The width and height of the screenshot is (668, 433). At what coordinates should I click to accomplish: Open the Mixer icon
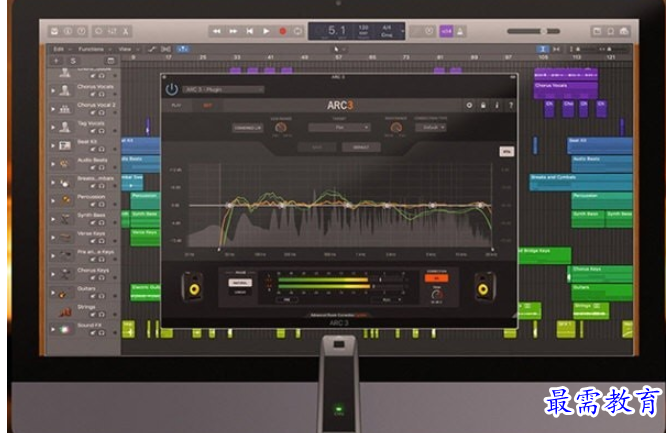pyautogui.click(x=112, y=31)
